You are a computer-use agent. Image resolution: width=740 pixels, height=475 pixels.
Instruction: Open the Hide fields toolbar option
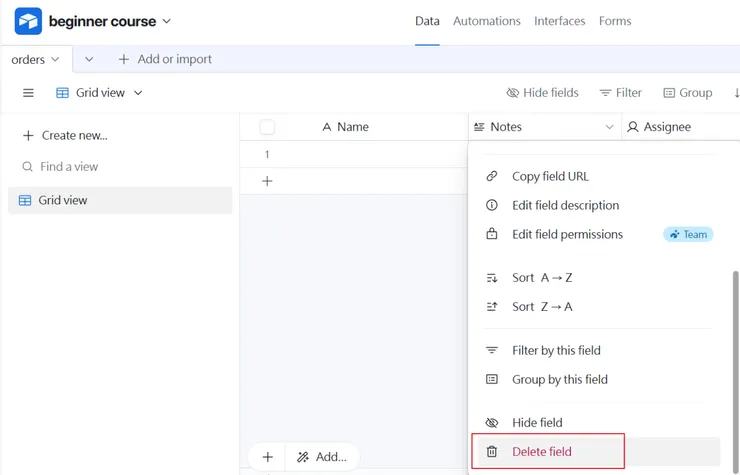pyautogui.click(x=542, y=93)
